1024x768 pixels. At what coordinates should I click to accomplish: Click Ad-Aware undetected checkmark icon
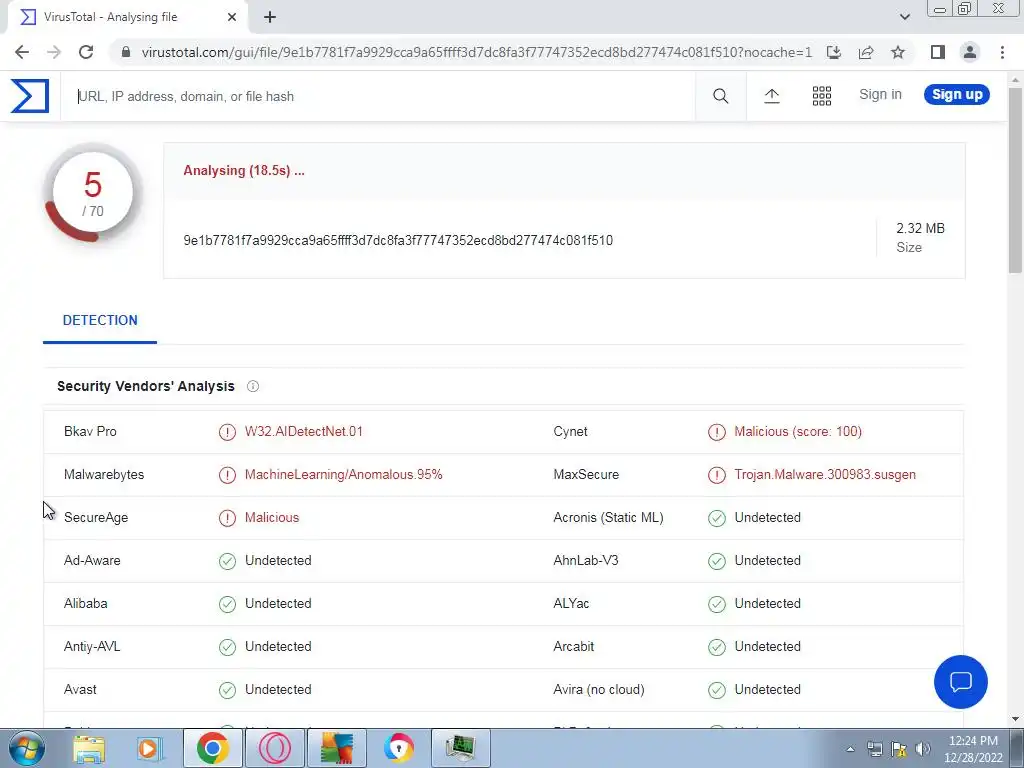coord(227,561)
